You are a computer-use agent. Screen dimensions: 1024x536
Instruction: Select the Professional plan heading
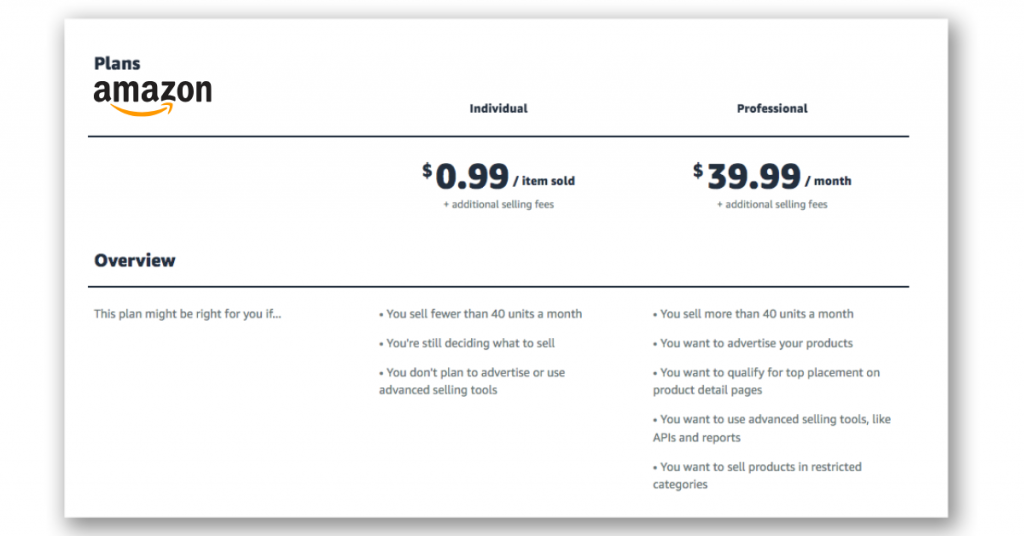pyautogui.click(x=772, y=108)
